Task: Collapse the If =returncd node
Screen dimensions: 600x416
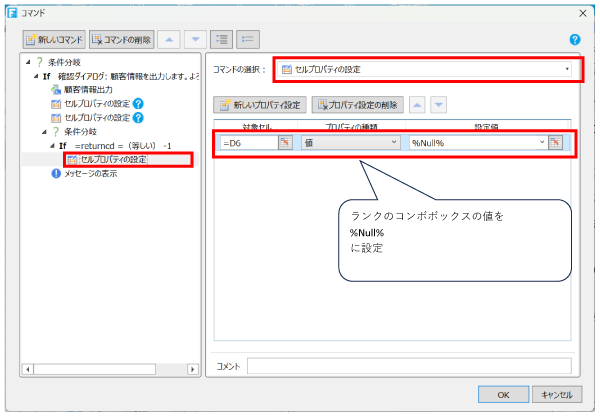Action: 52,146
